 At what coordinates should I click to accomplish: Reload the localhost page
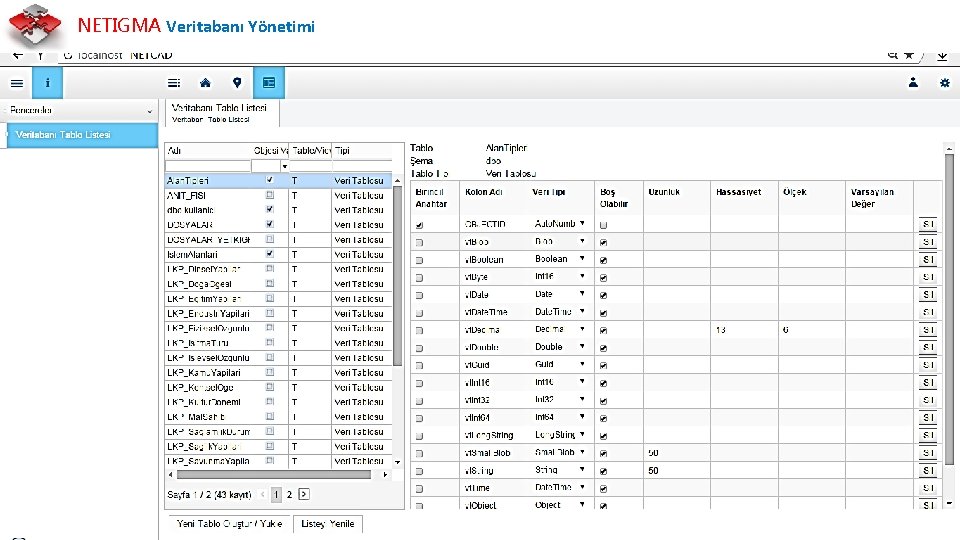[67, 55]
